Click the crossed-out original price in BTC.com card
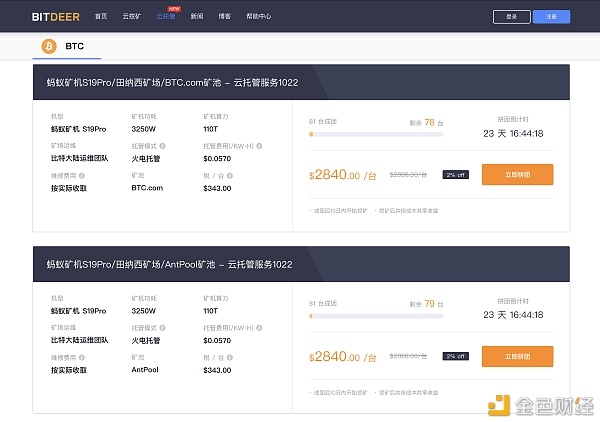The image size is (600, 422). (408, 175)
